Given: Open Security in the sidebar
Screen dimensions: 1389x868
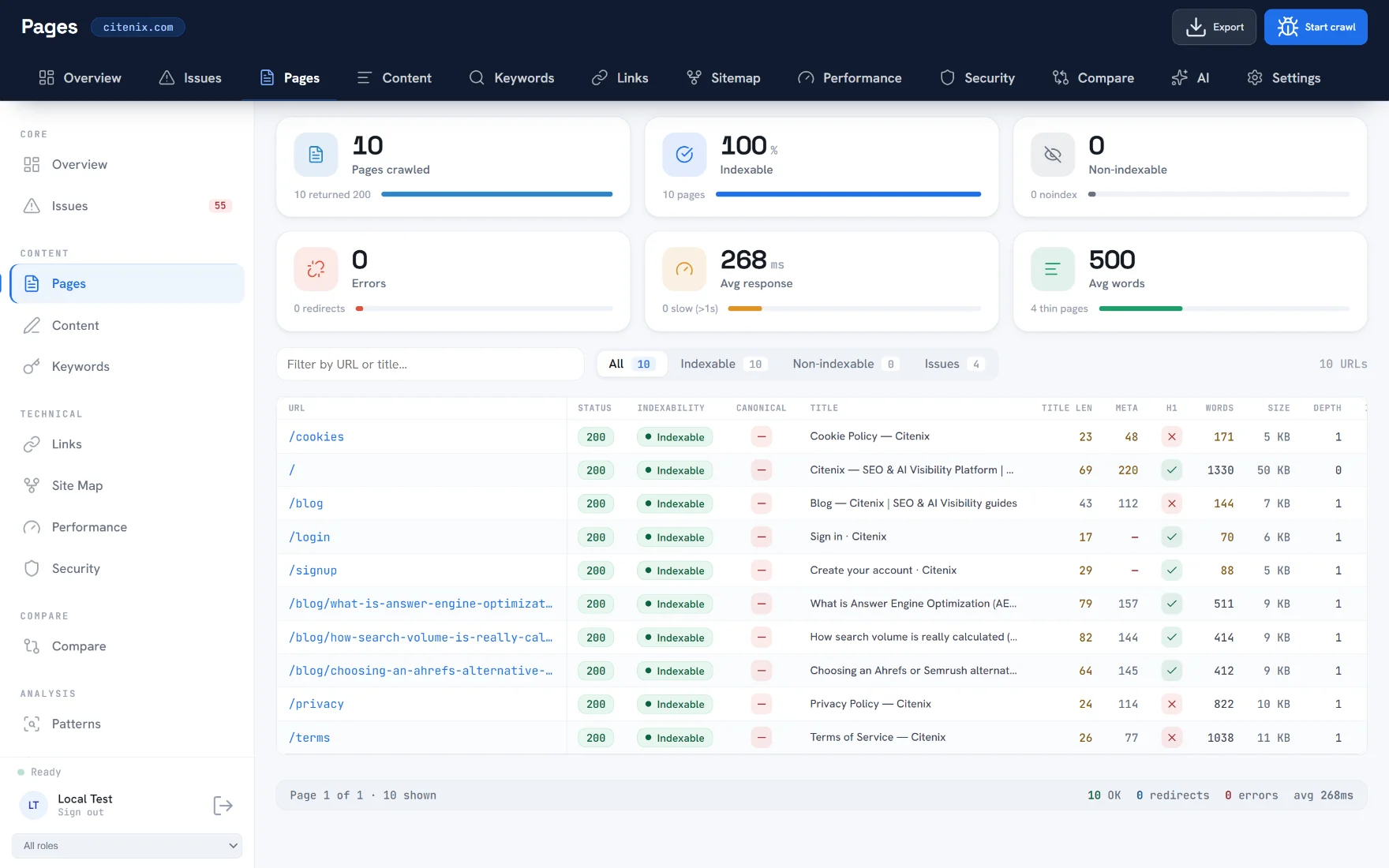Looking at the screenshot, I should (127, 568).
